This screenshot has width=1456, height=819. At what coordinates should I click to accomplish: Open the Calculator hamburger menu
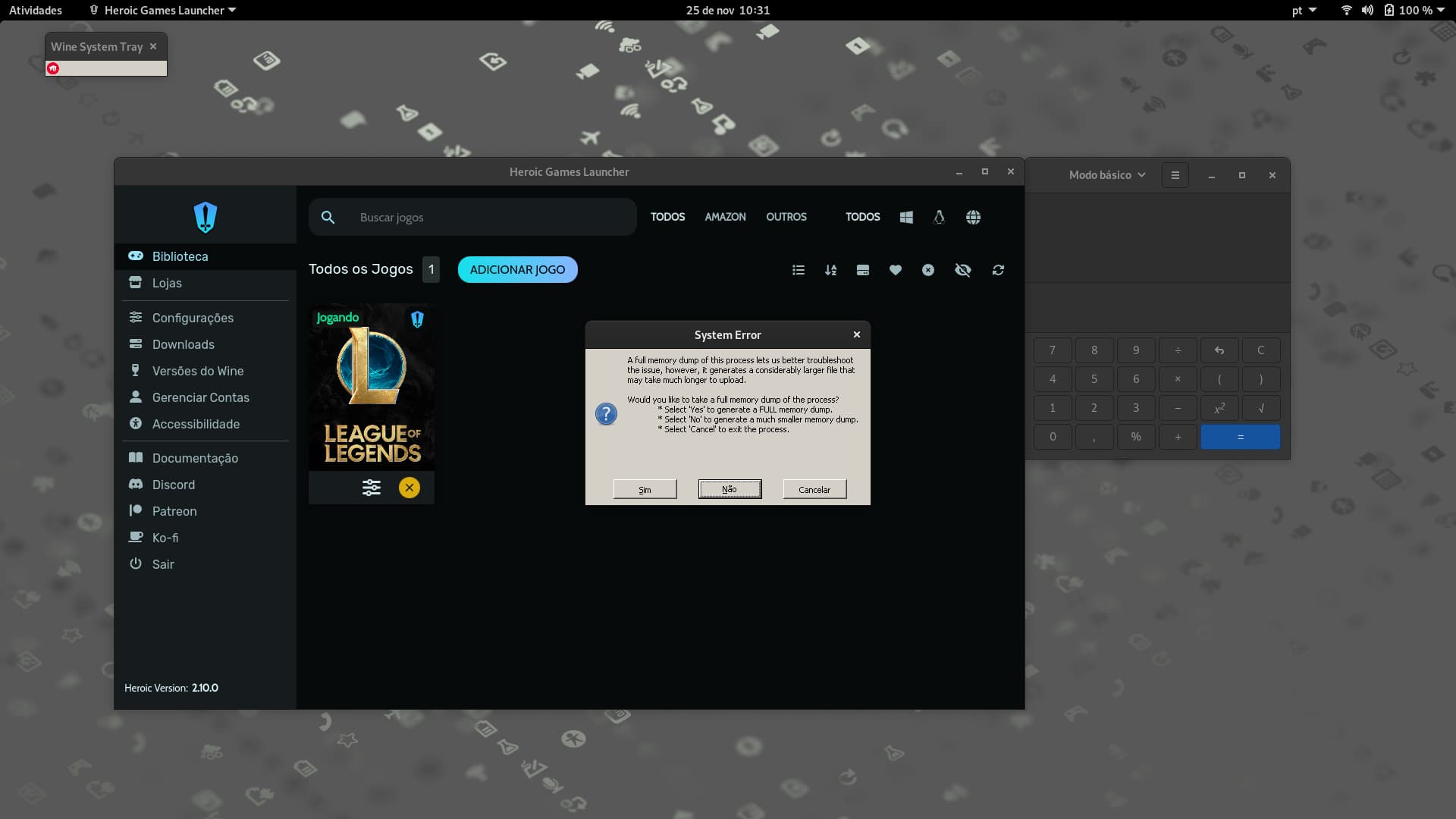point(1175,175)
